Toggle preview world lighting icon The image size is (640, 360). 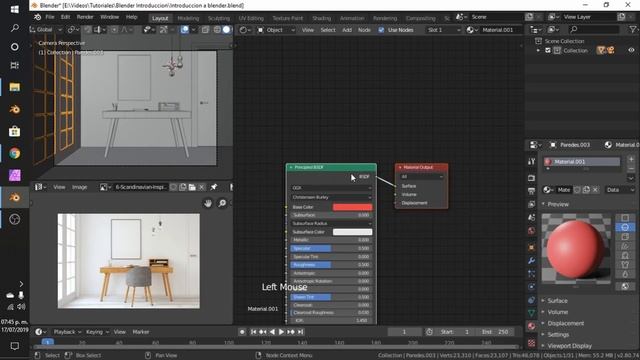625,287
